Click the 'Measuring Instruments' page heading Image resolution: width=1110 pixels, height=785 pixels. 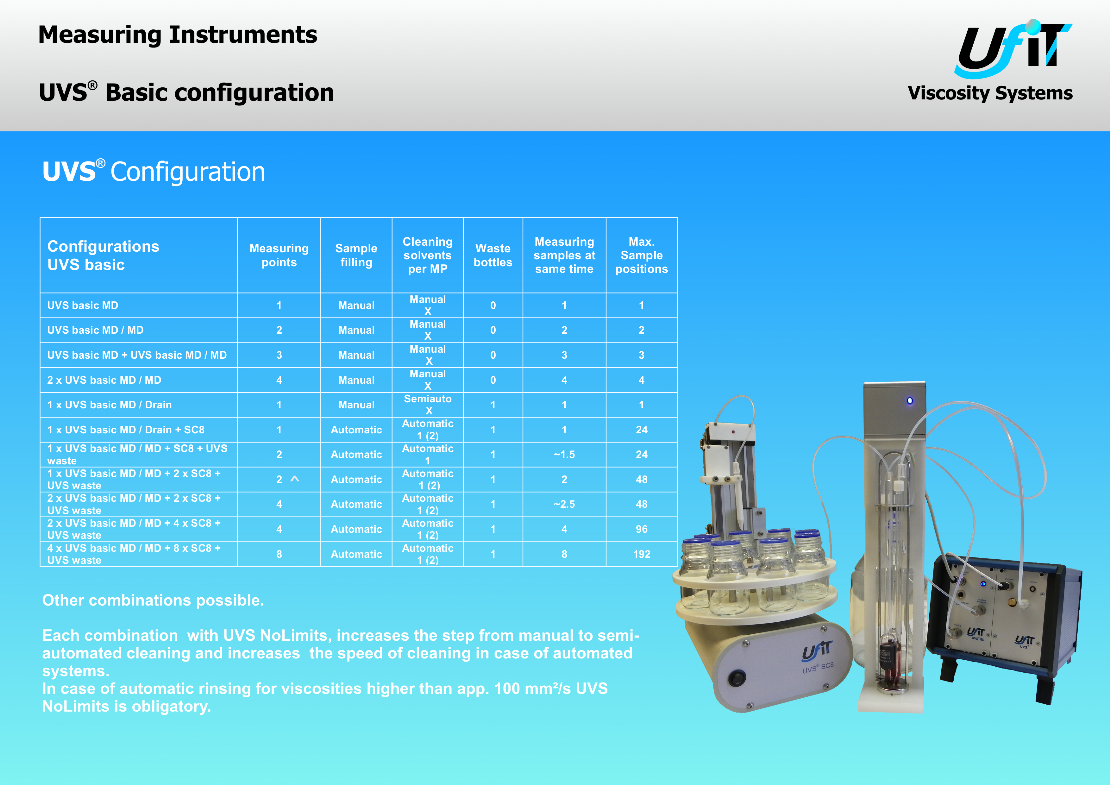click(178, 35)
